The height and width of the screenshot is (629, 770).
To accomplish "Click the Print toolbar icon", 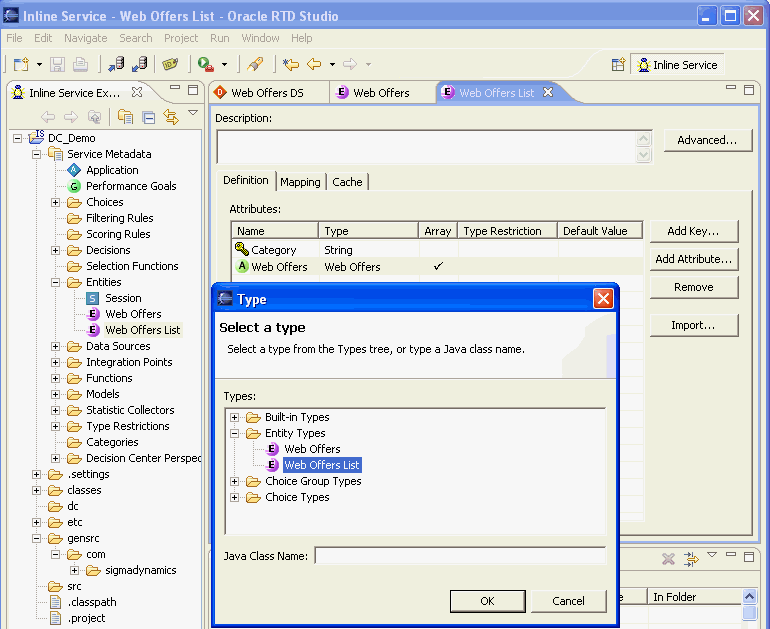I will [x=81, y=64].
